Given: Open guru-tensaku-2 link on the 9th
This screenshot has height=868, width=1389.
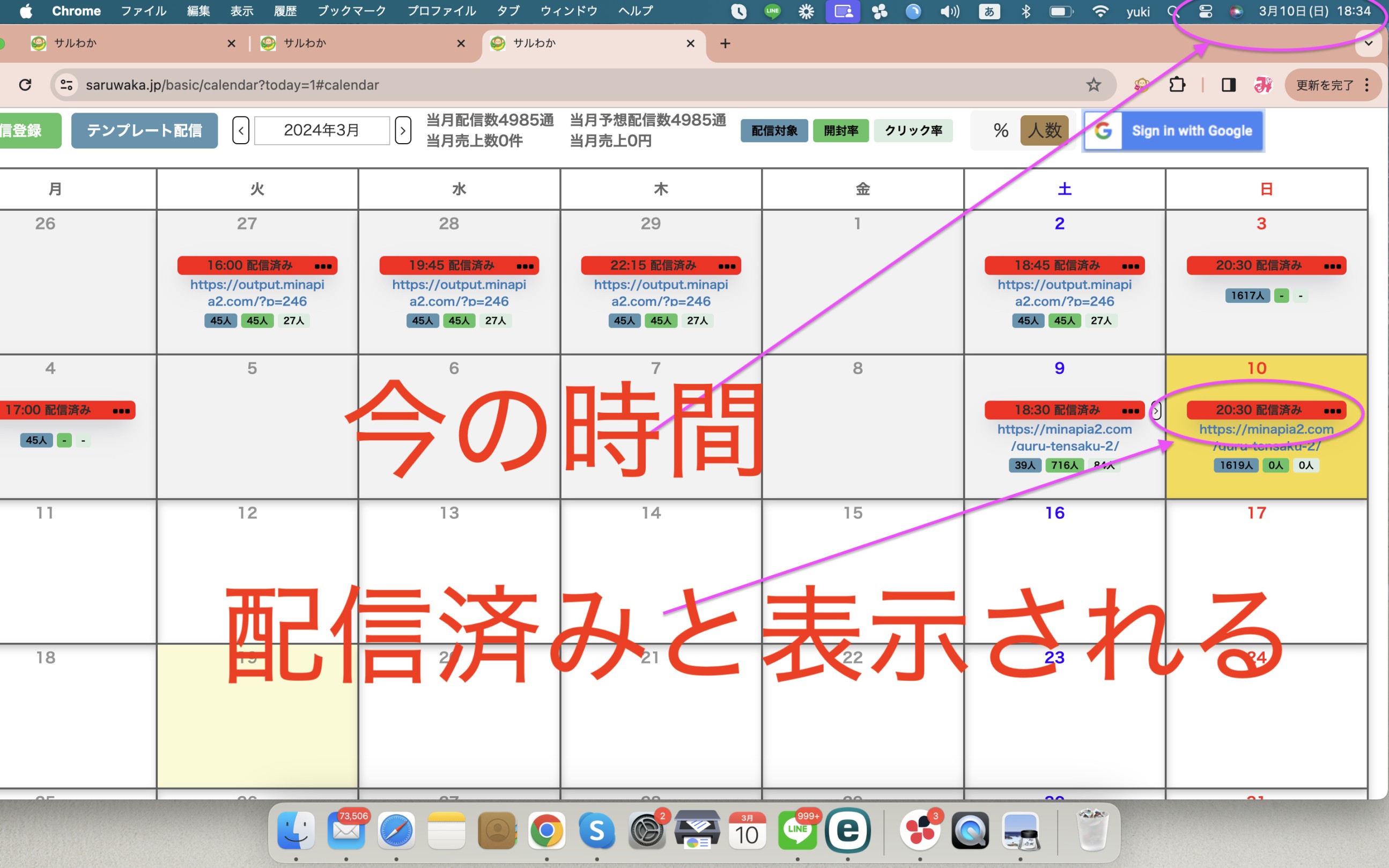Looking at the screenshot, I should (x=1065, y=437).
